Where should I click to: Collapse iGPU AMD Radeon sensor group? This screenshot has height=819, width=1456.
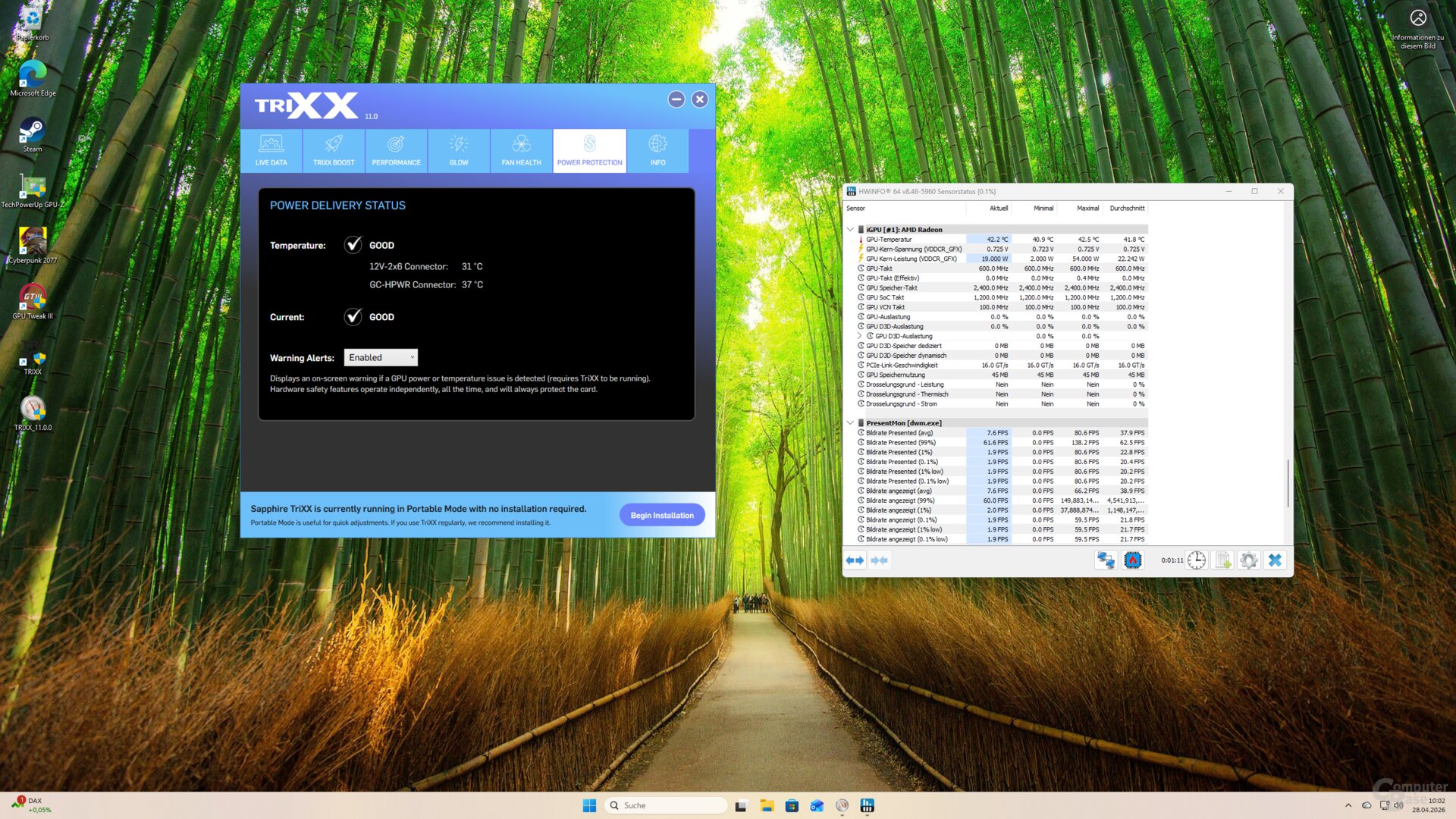pos(850,230)
